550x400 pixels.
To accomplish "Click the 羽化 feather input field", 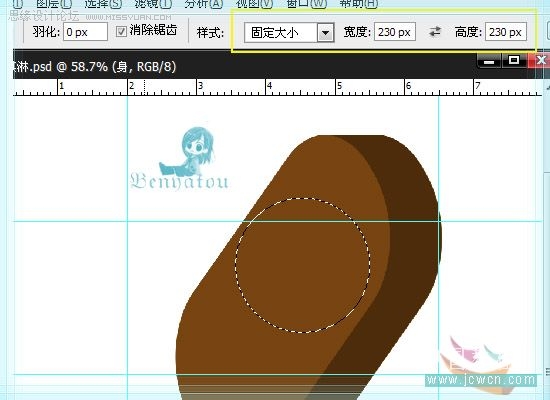I will (85, 32).
